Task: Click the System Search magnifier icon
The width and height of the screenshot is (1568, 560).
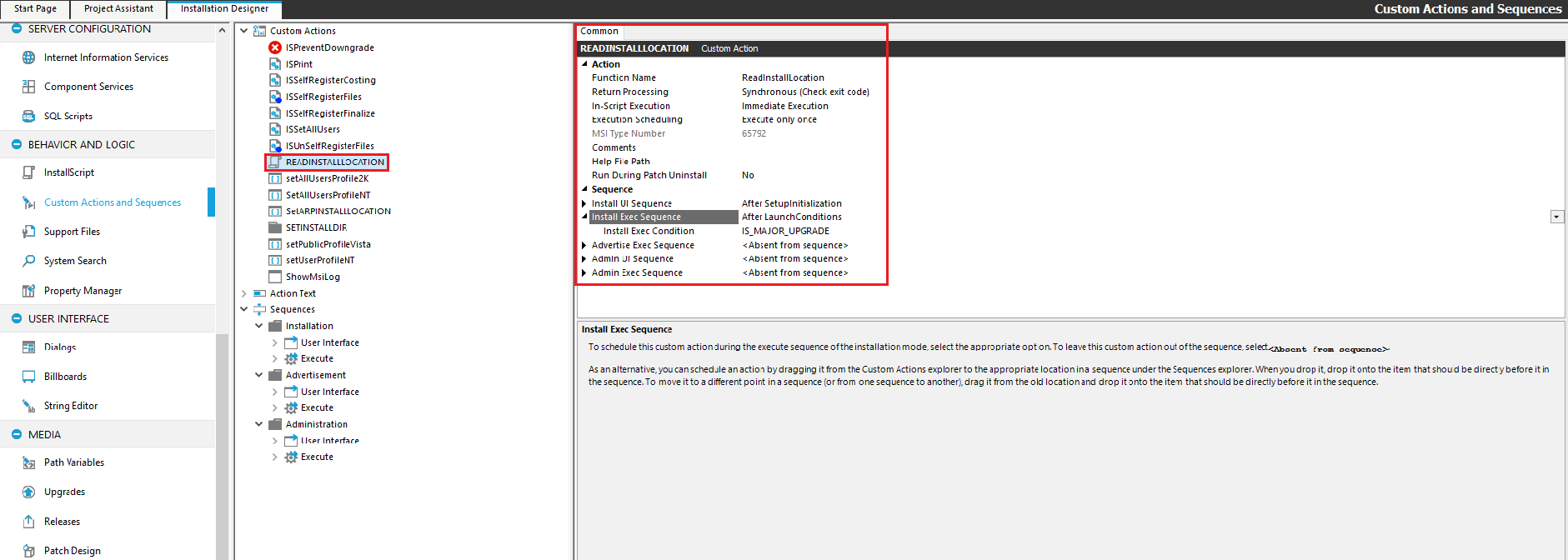Action: 28,261
